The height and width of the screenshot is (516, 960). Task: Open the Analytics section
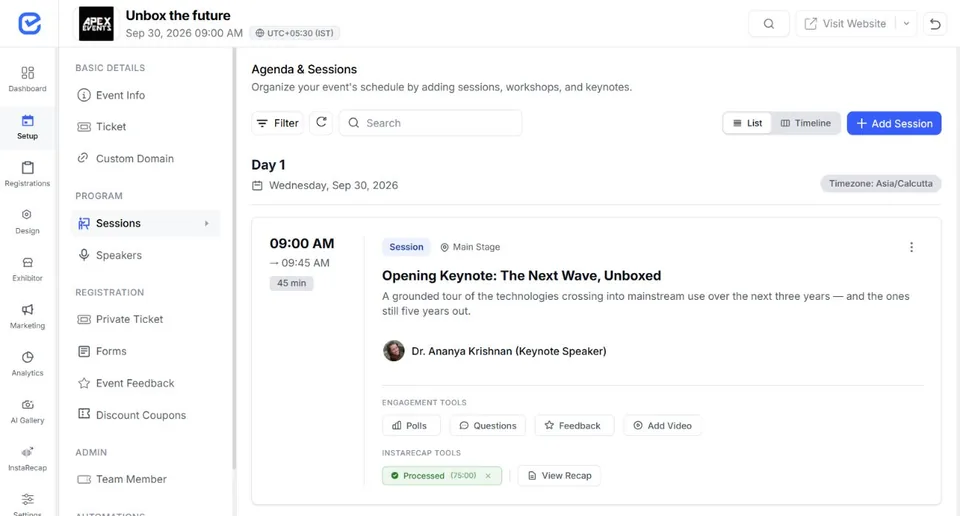tap(28, 364)
